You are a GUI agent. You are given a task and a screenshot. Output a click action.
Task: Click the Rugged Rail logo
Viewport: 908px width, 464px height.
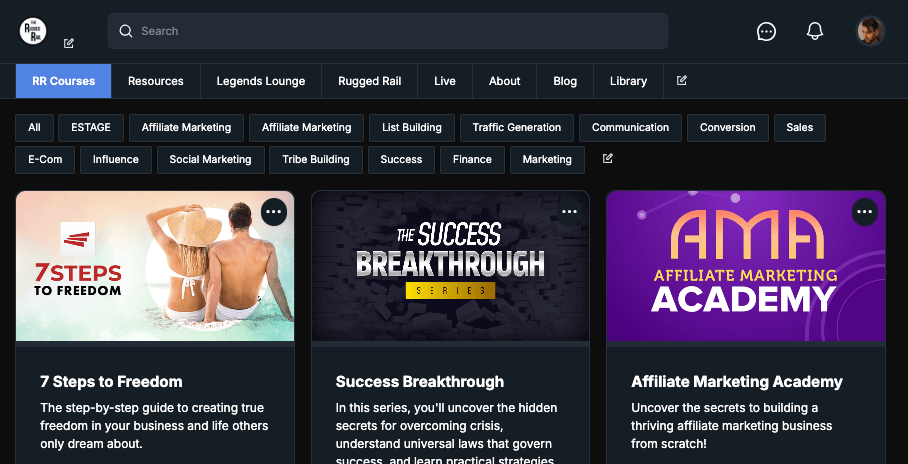(33, 31)
